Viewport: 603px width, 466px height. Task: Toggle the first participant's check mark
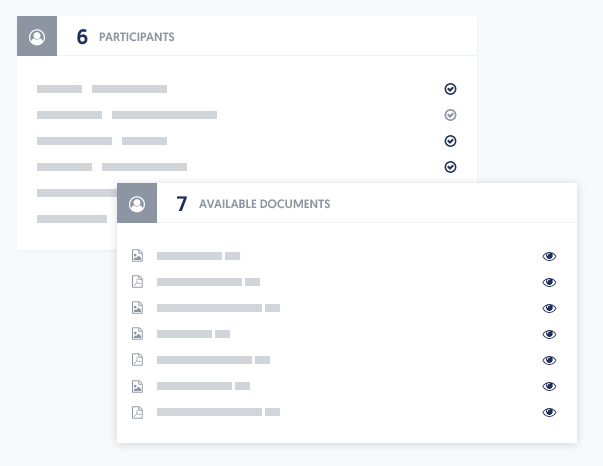(x=450, y=89)
